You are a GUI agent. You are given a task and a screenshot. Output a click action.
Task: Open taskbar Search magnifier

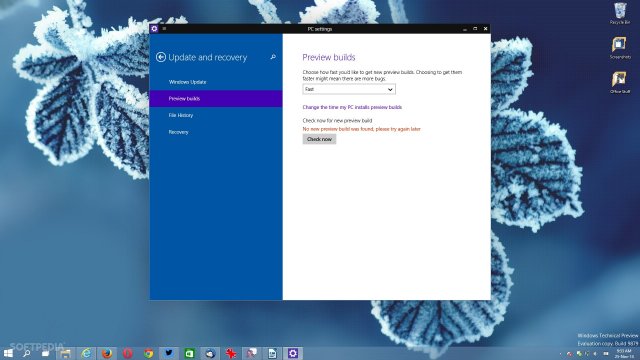27,353
